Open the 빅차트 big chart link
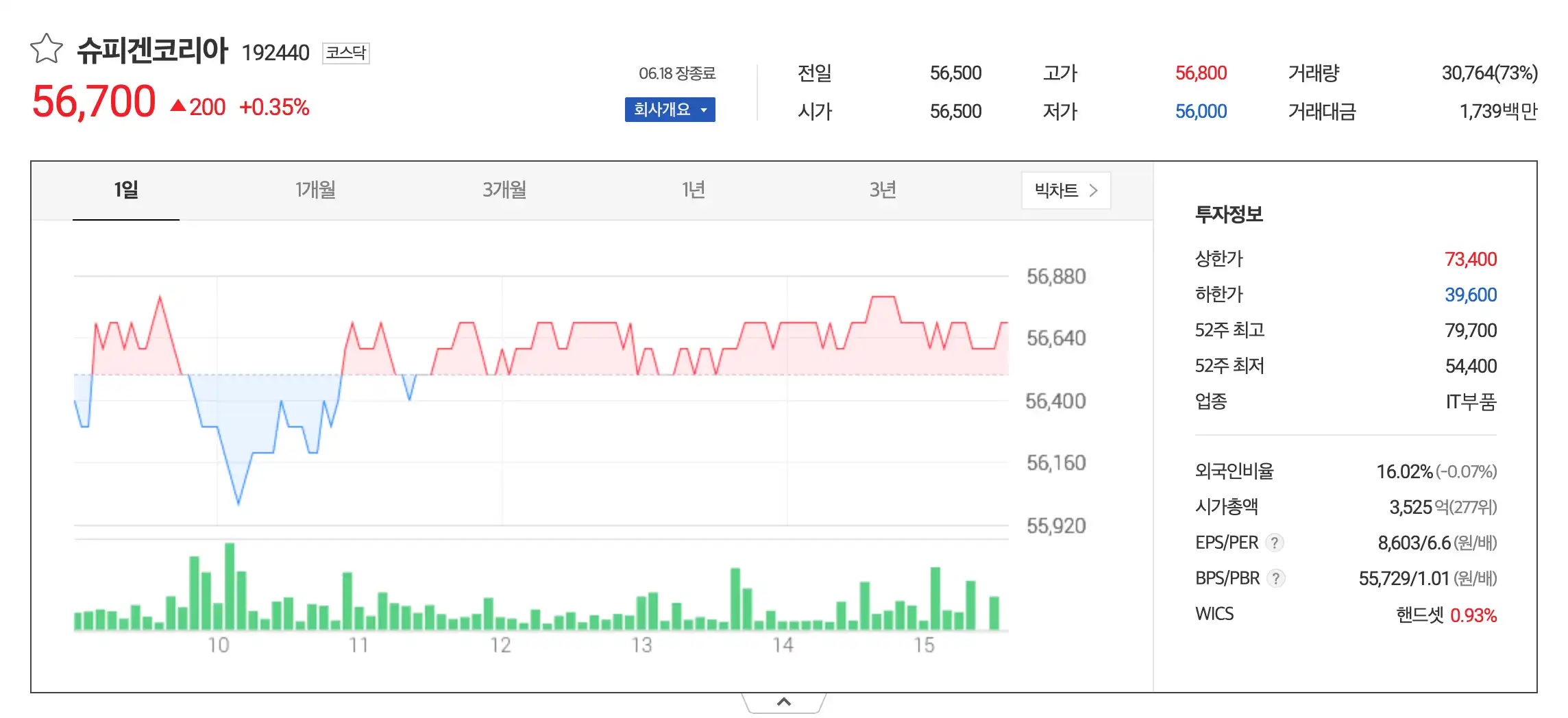 (1066, 190)
